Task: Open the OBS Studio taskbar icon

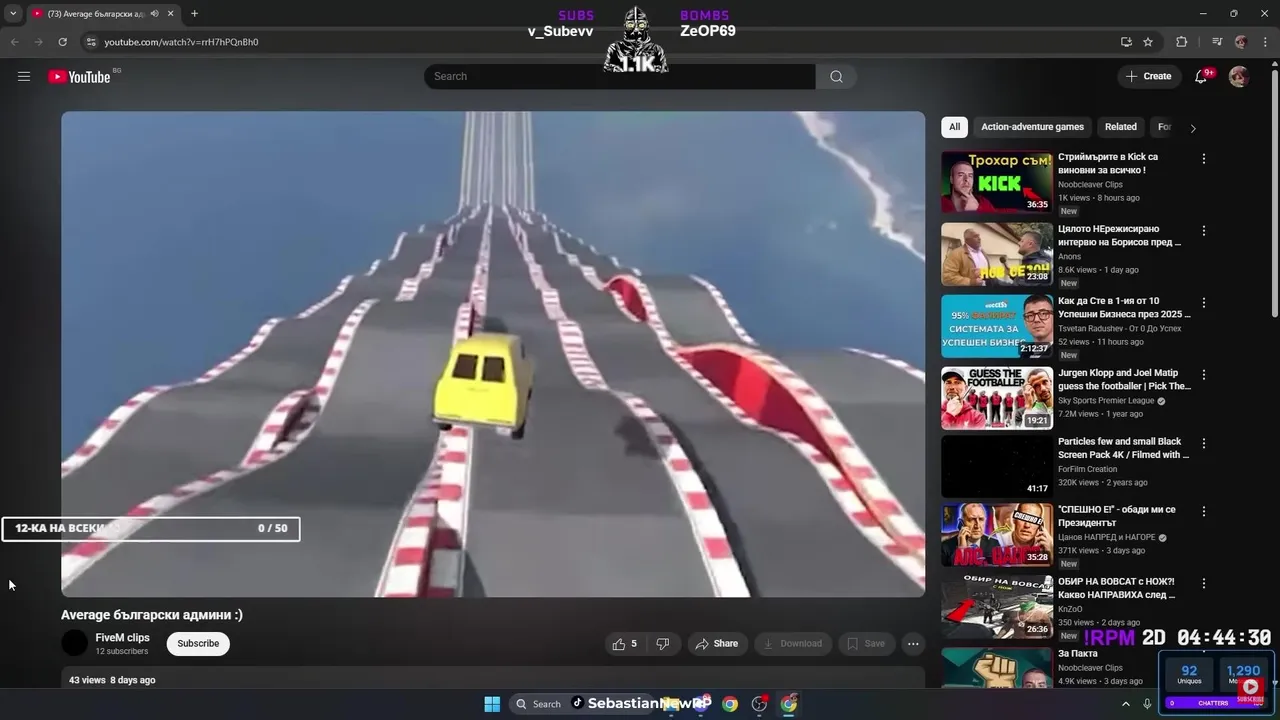Action: (759, 704)
